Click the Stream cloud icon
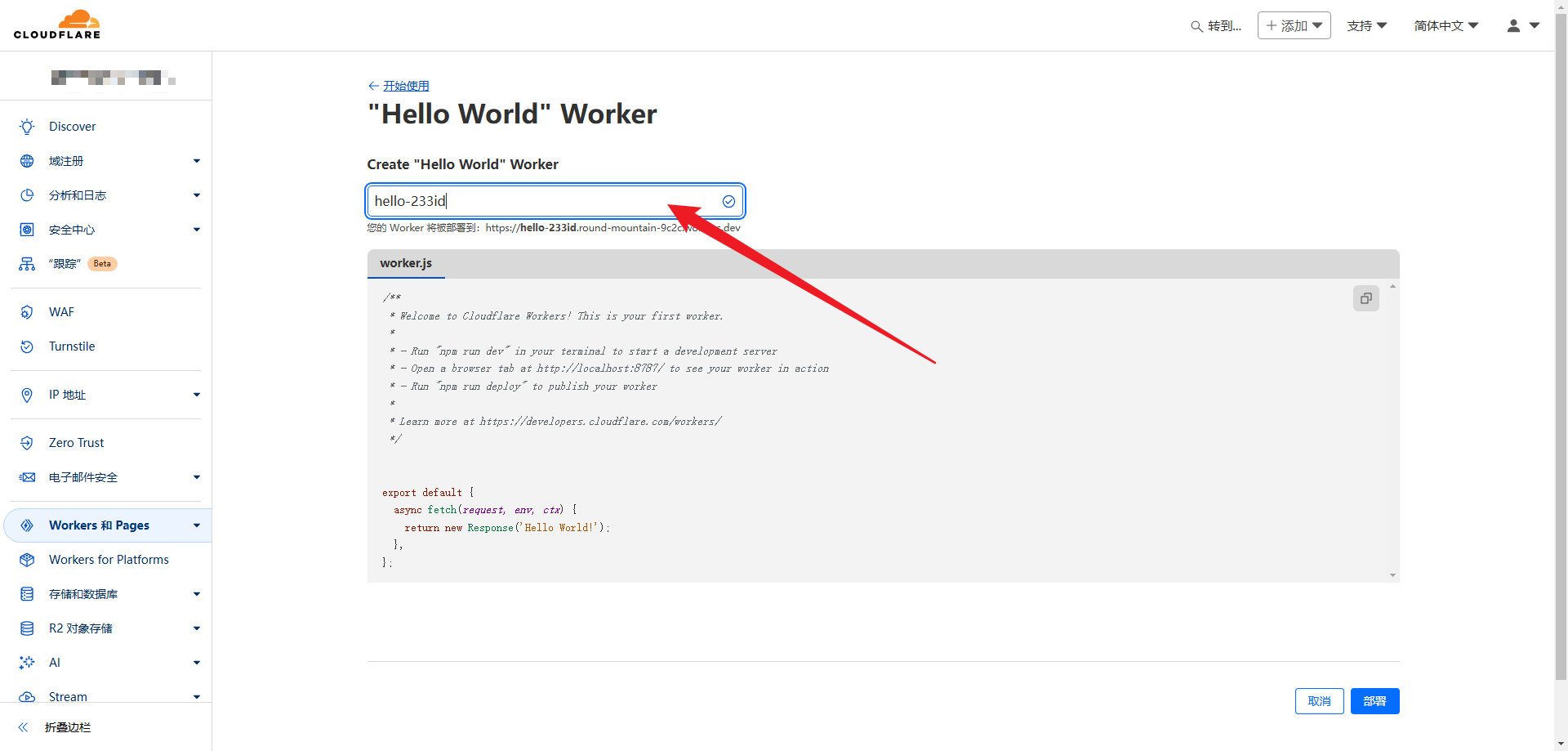The image size is (1568, 751). 27,697
